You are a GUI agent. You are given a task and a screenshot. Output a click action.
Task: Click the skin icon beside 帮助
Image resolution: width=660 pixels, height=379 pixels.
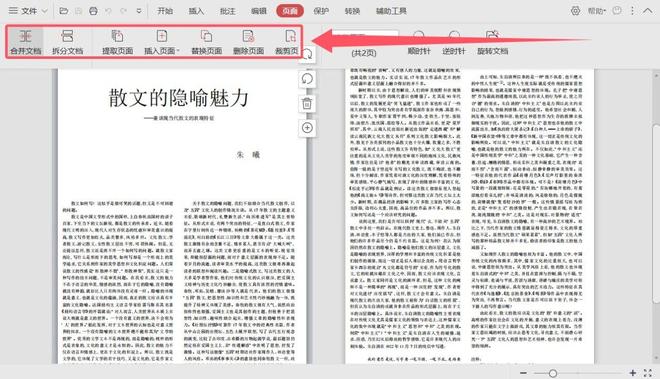pos(617,11)
